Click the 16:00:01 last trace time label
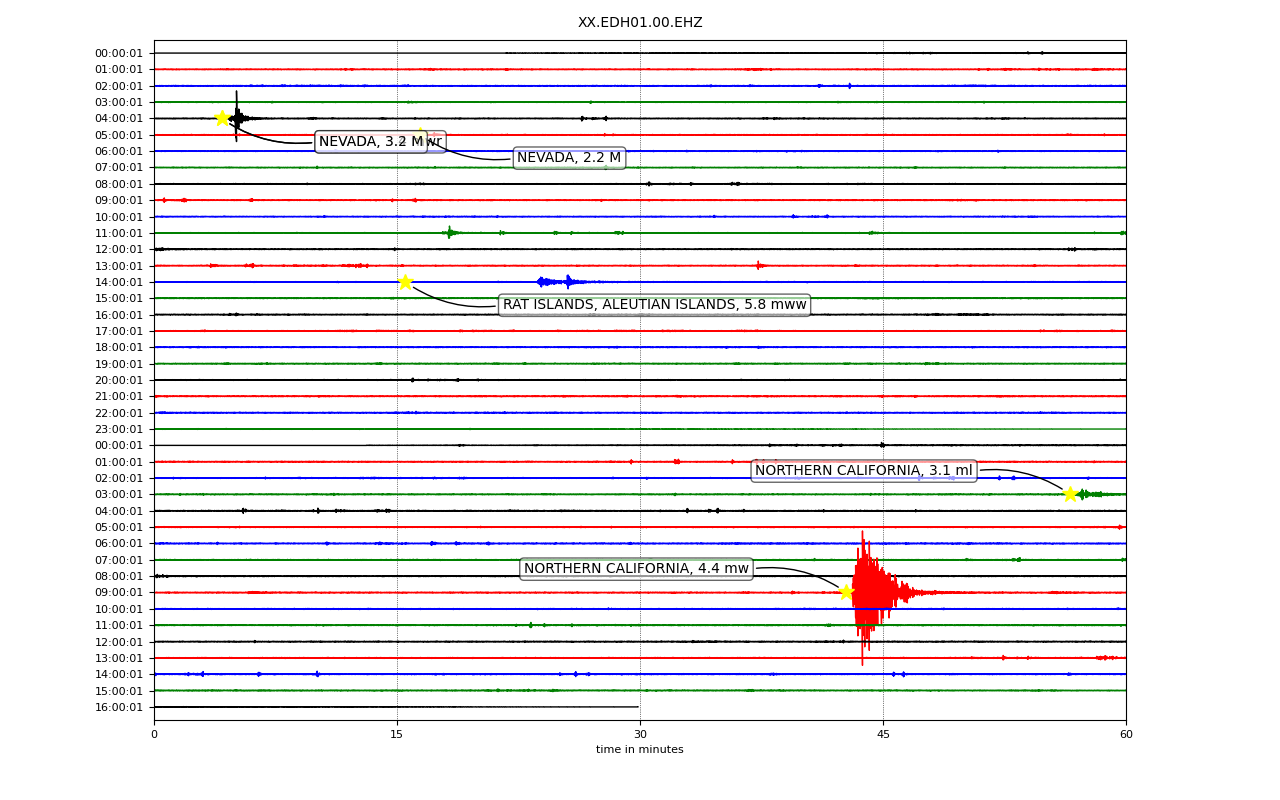Screen dimensions: 1280x800 click(119, 707)
